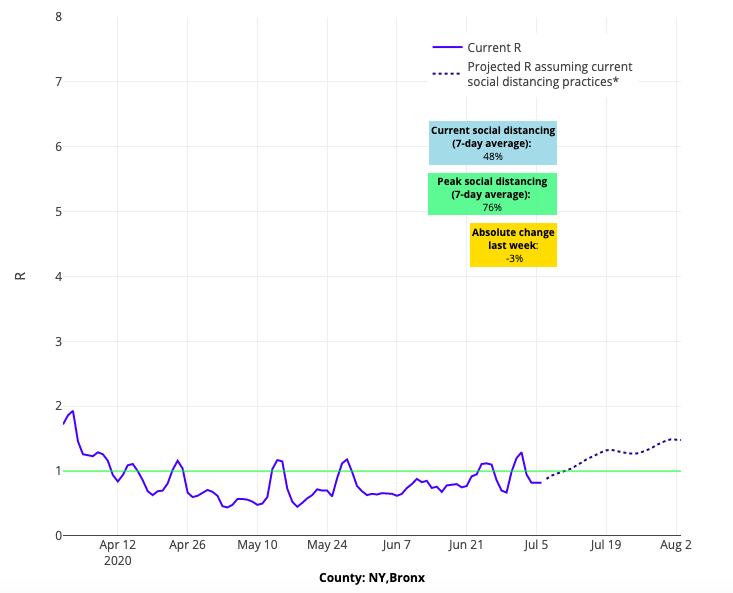Viewport: 733px width, 593px height.
Task: Select the blue Current social distancing box
Action: [492, 143]
